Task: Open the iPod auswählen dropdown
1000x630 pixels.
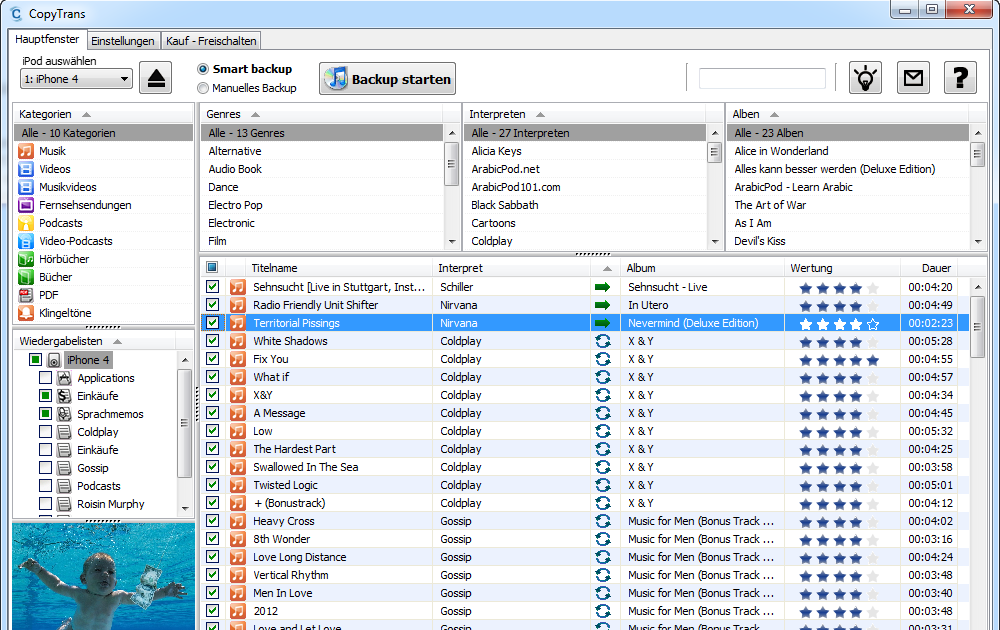Action: (77, 79)
